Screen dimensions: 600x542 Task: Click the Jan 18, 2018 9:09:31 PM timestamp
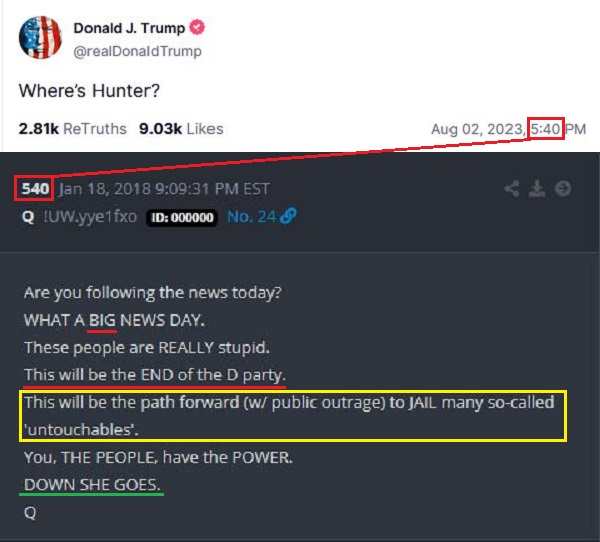[164, 189]
